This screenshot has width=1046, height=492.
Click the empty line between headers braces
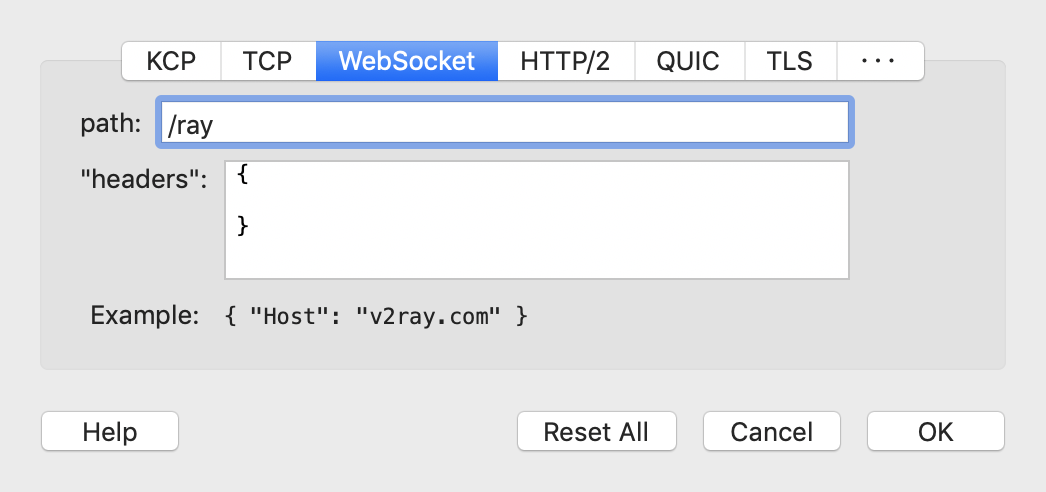click(537, 201)
